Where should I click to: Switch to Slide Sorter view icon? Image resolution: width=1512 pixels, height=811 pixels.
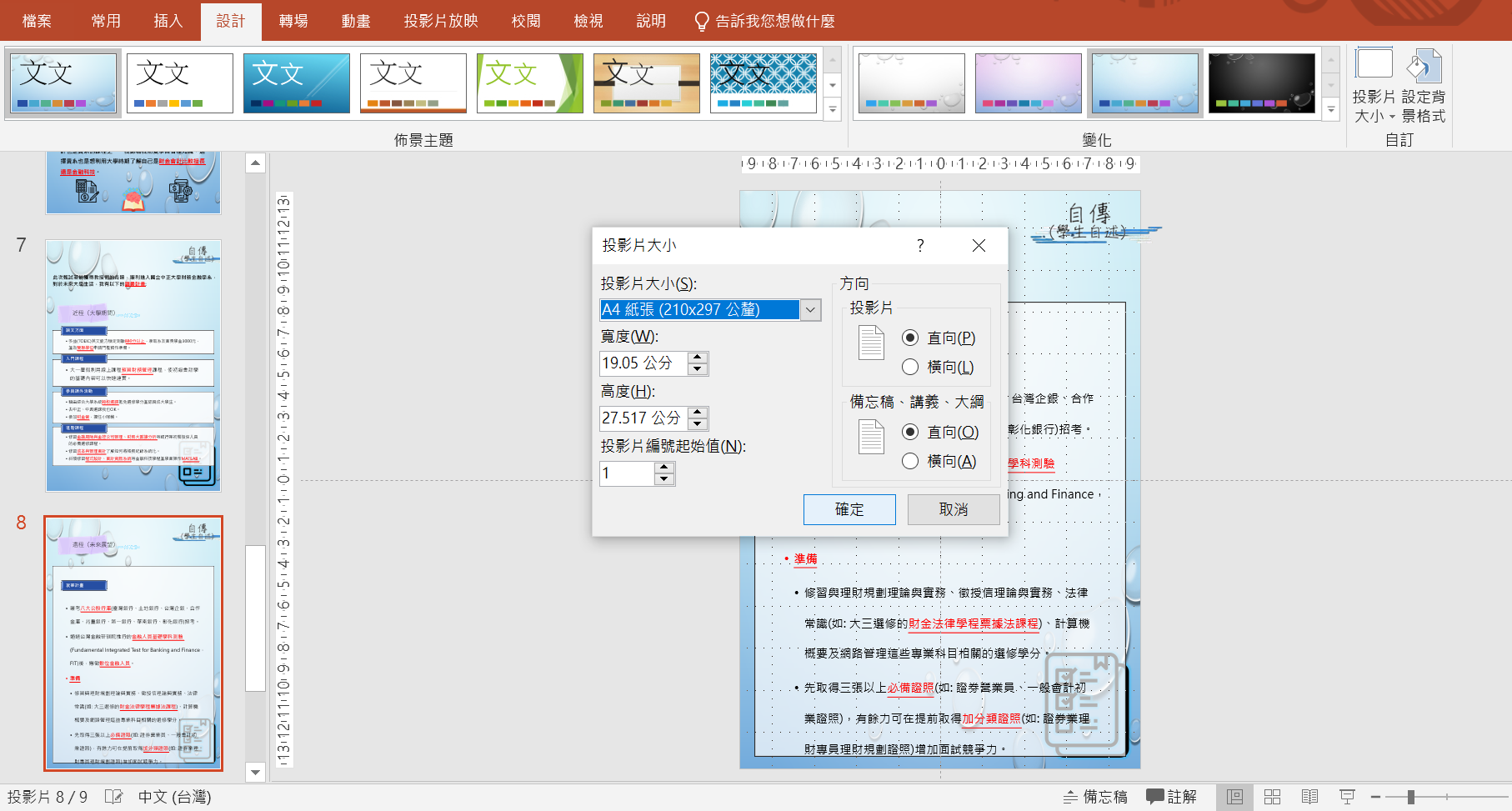coord(1272,797)
